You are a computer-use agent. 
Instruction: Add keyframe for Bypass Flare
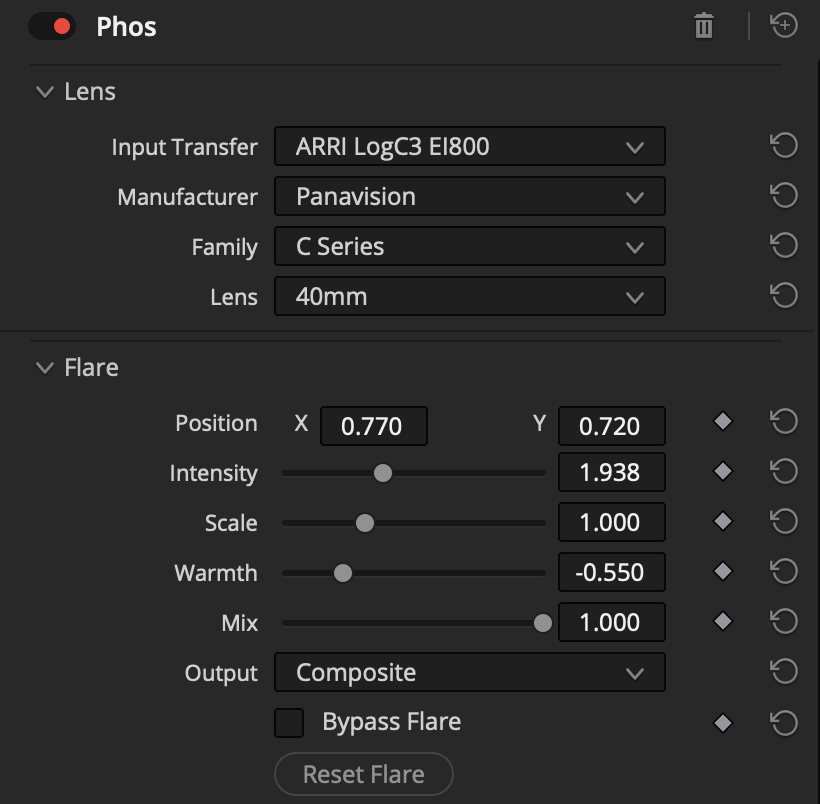[723, 723]
